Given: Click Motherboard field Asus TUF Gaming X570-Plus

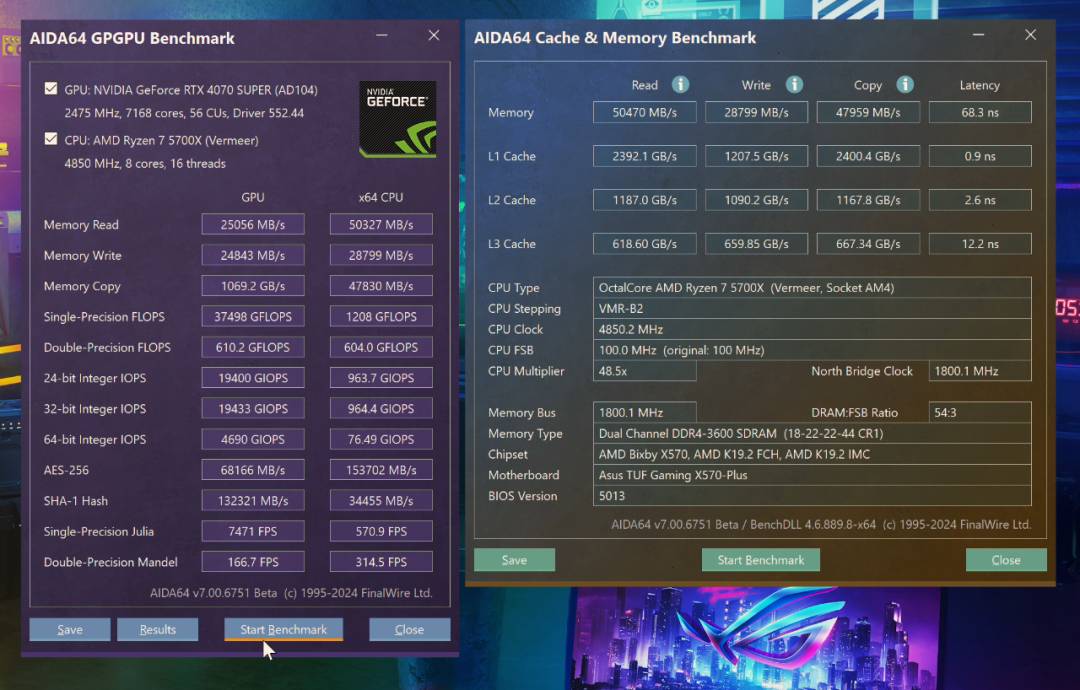Looking at the screenshot, I should coord(812,474).
